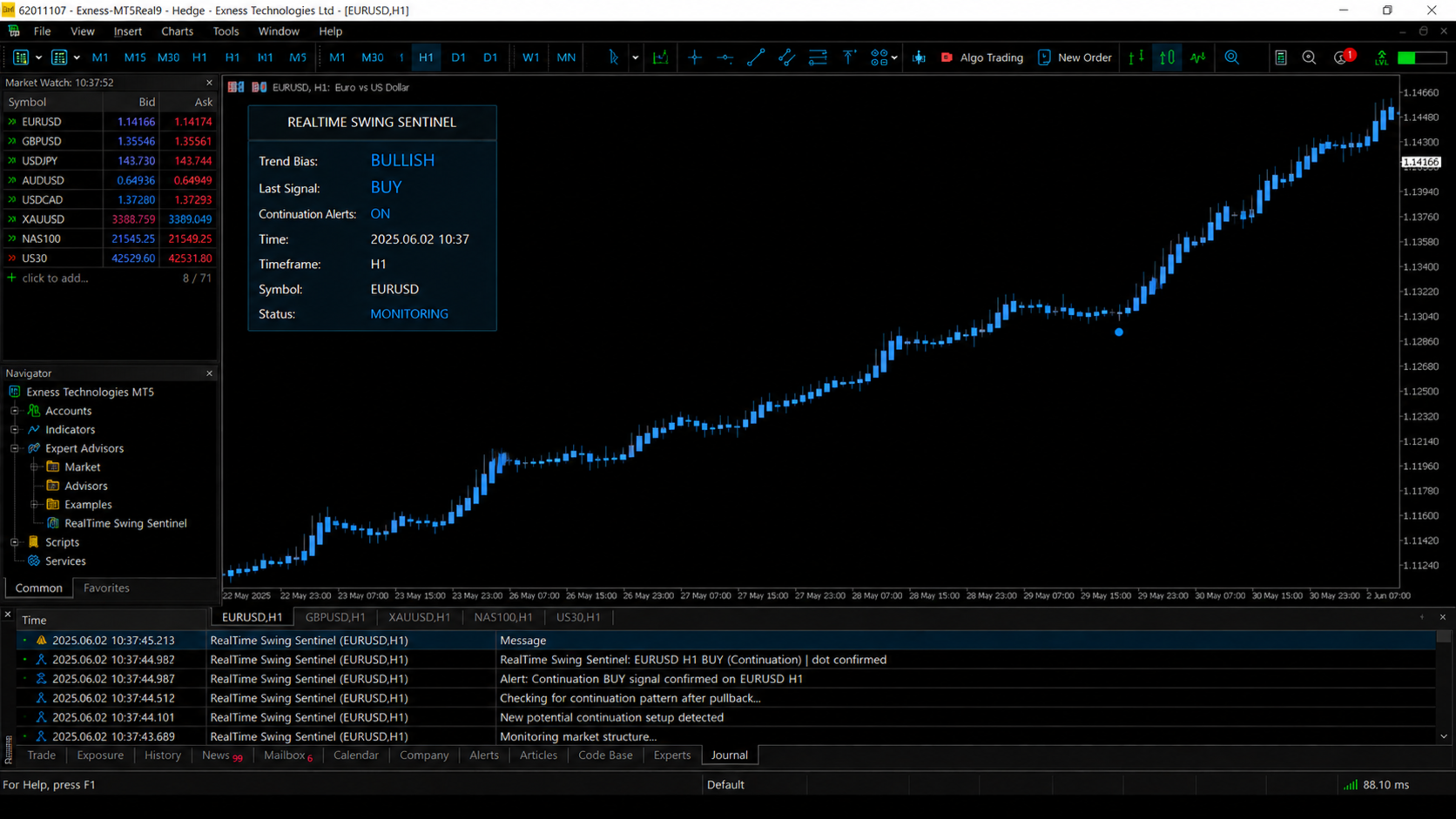Switch to the Calendar tab
The width and height of the screenshot is (1456, 819).
[356, 755]
